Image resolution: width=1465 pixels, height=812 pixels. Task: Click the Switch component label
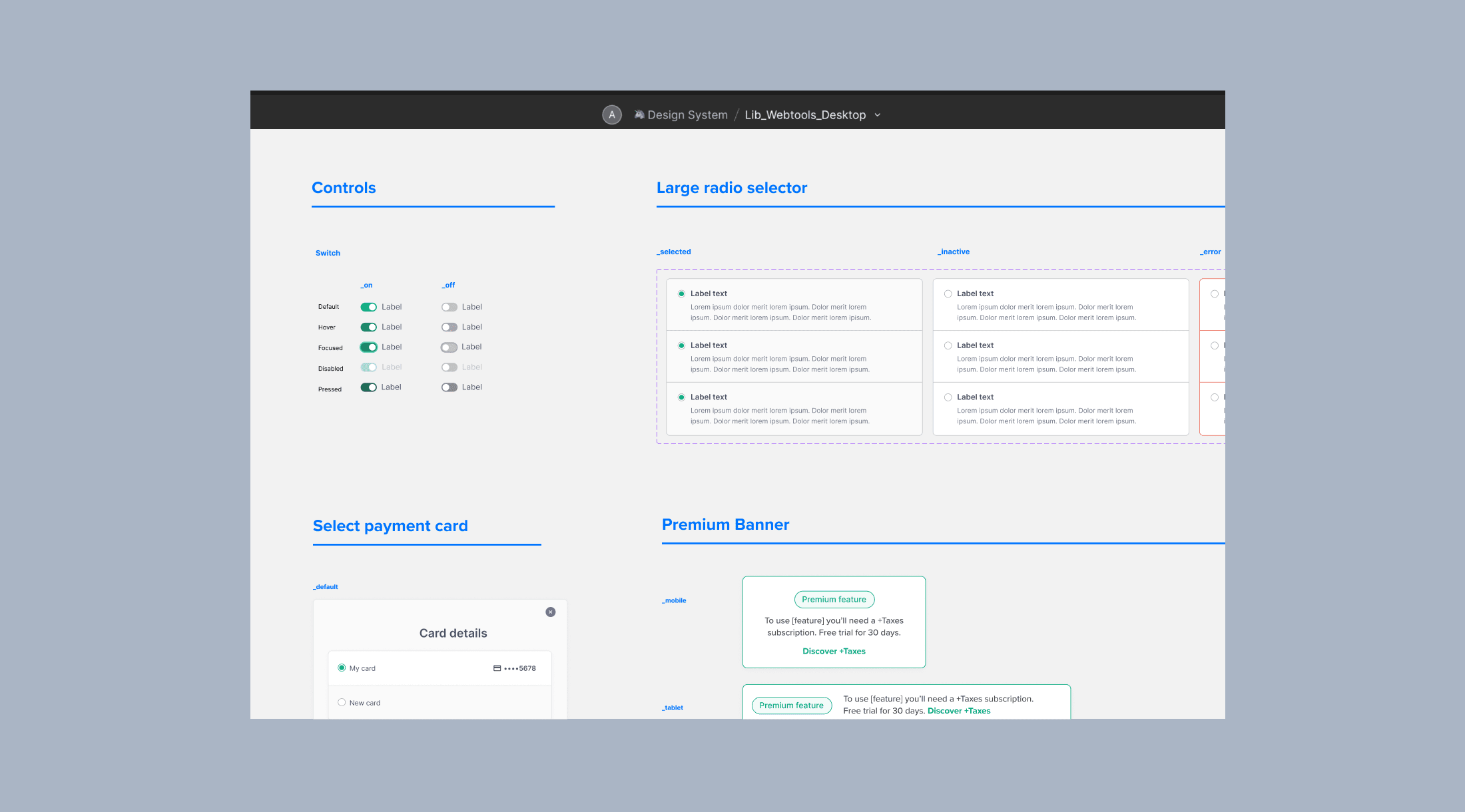tap(328, 253)
